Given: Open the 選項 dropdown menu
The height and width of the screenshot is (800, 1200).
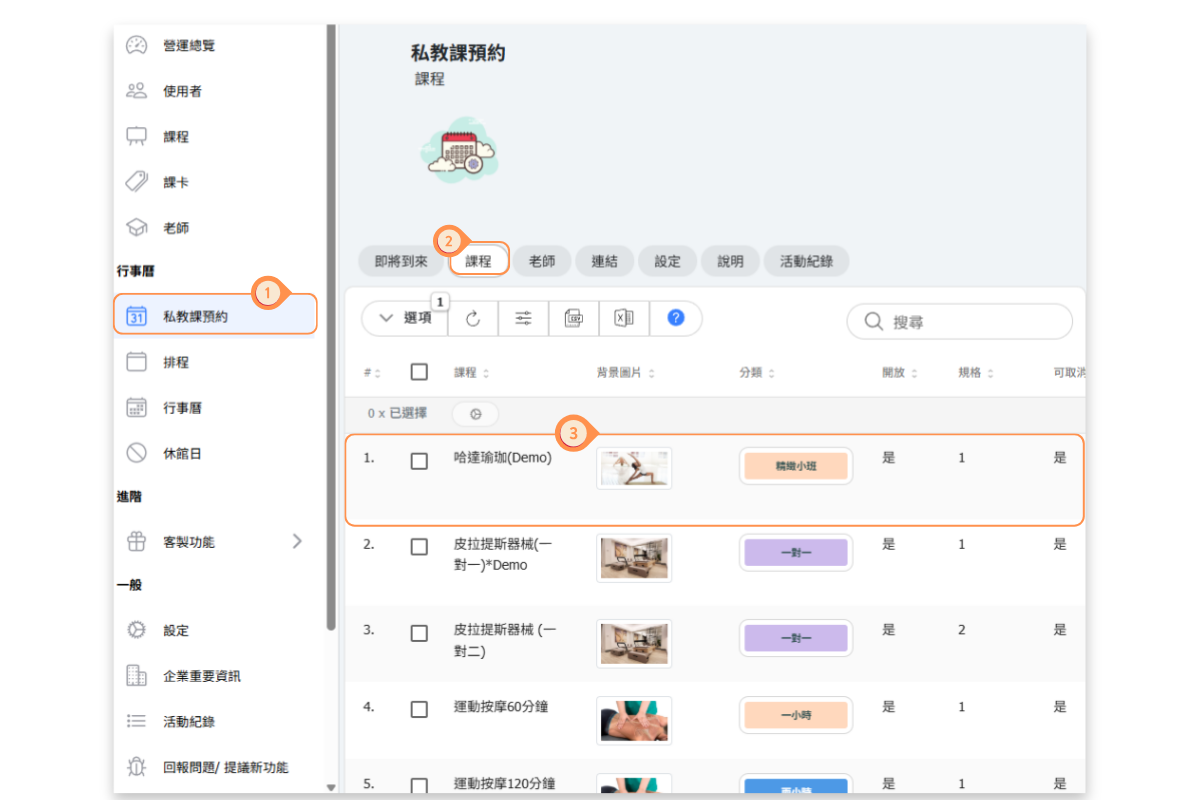Looking at the screenshot, I should tap(405, 318).
